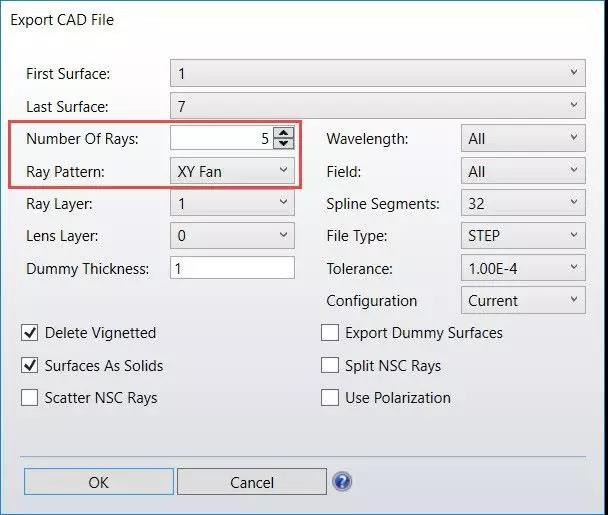Viewport: 608px width, 515px height.
Task: Check Split NSC Rays option
Action: (x=330, y=365)
